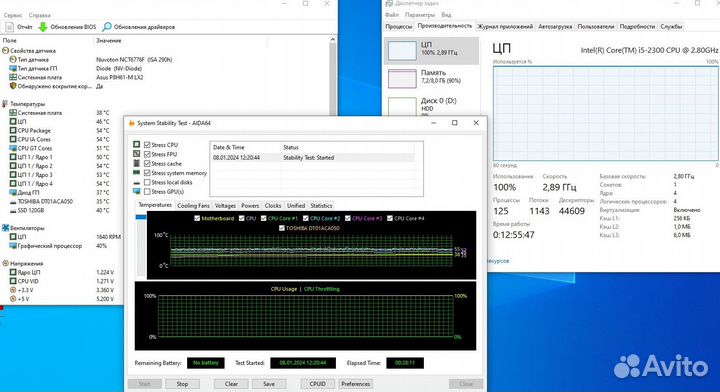Open the Параметры menu in Task Manager

[x=420, y=15]
